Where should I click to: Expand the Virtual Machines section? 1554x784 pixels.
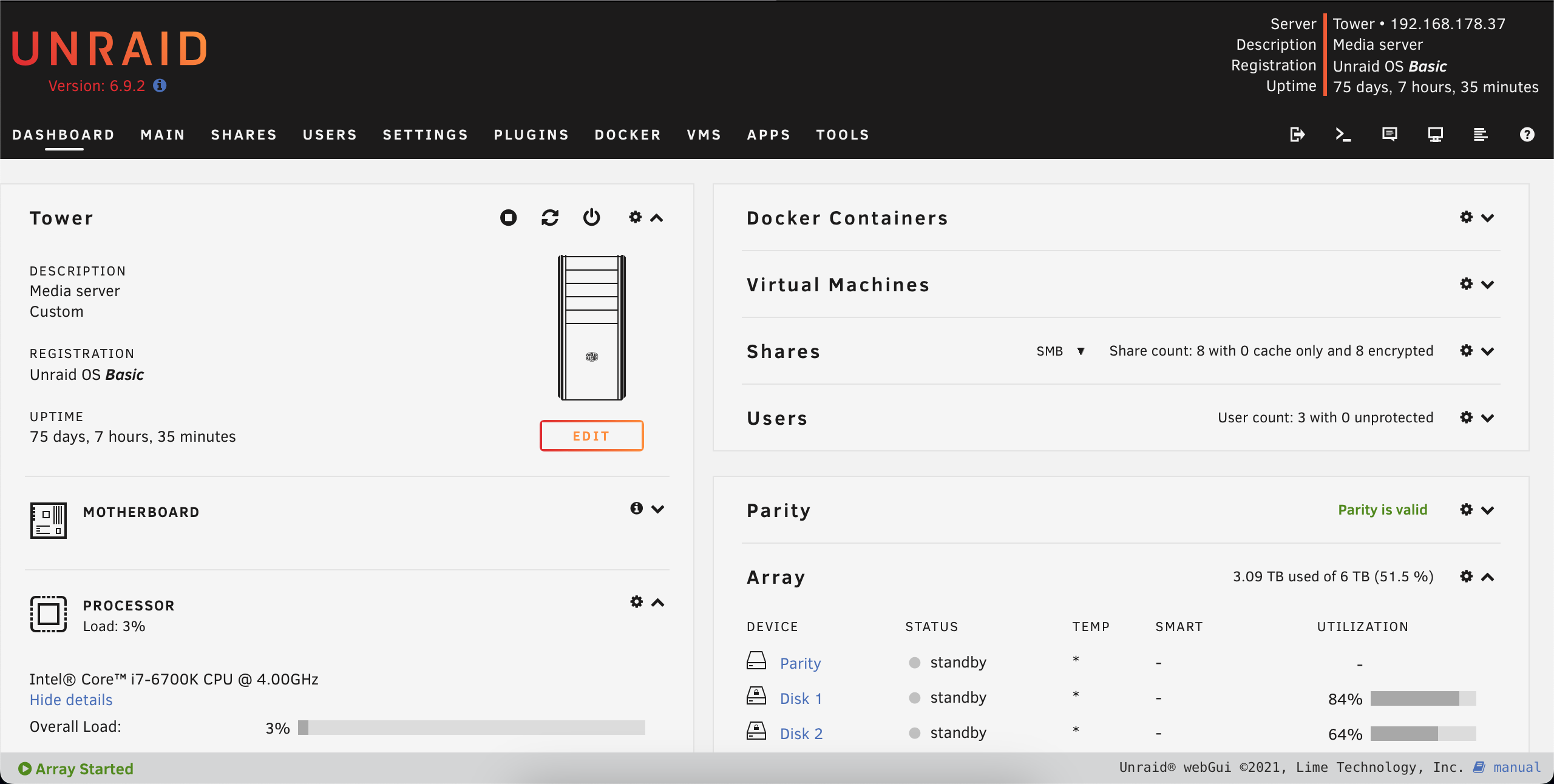pos(1488,285)
